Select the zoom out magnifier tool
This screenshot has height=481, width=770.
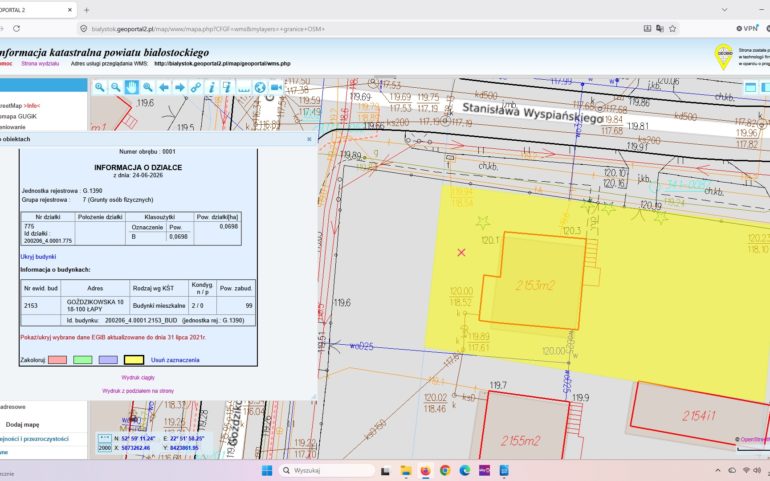pos(115,87)
